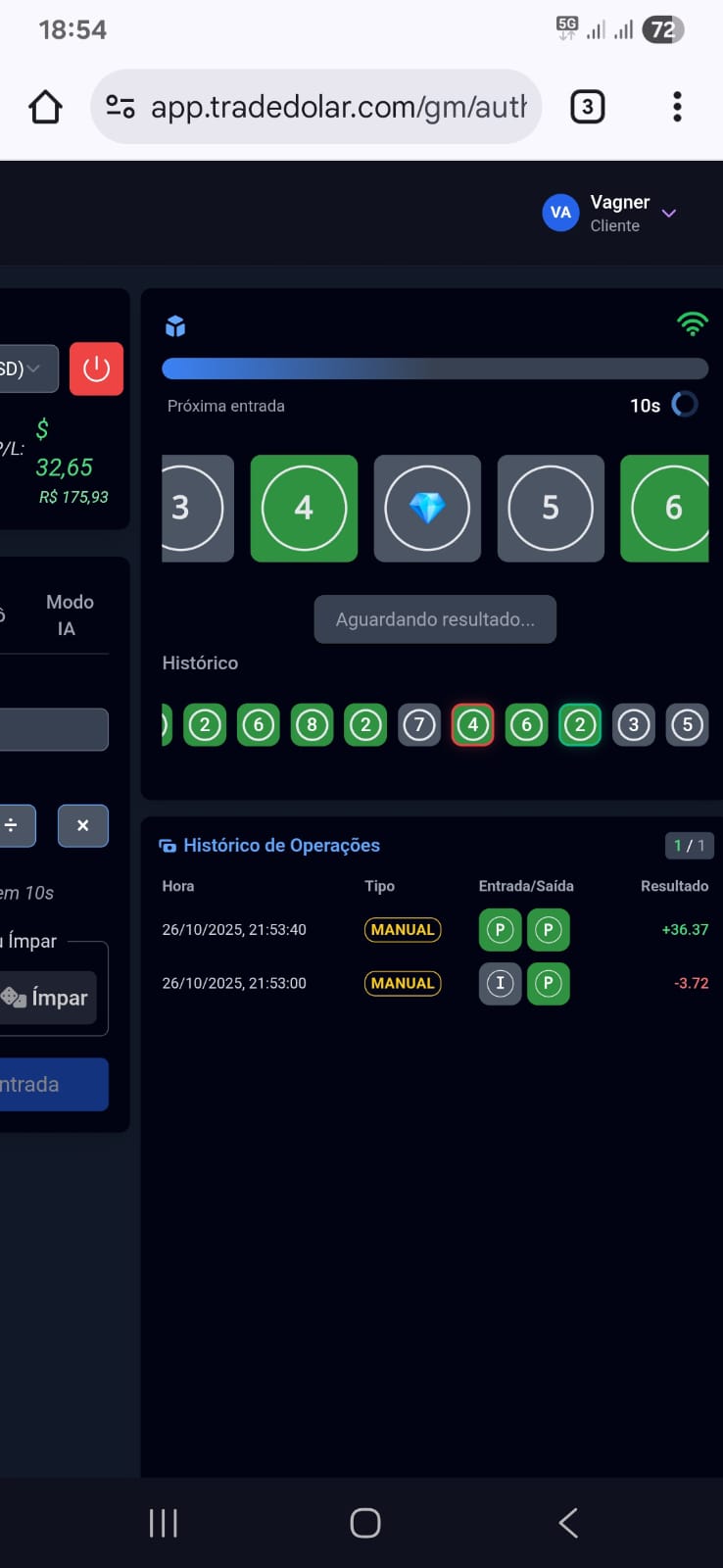723x1568 pixels.
Task: Click the timestamp 26/10/2025, 21:53:40
Action: pos(234,930)
